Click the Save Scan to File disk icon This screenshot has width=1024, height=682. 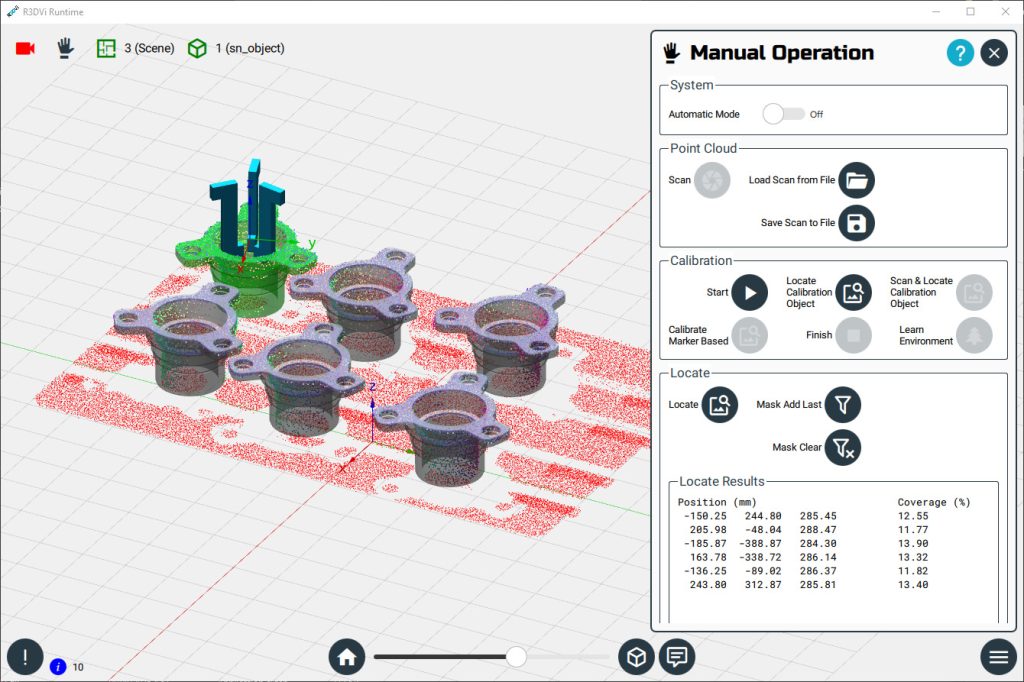[x=856, y=223]
